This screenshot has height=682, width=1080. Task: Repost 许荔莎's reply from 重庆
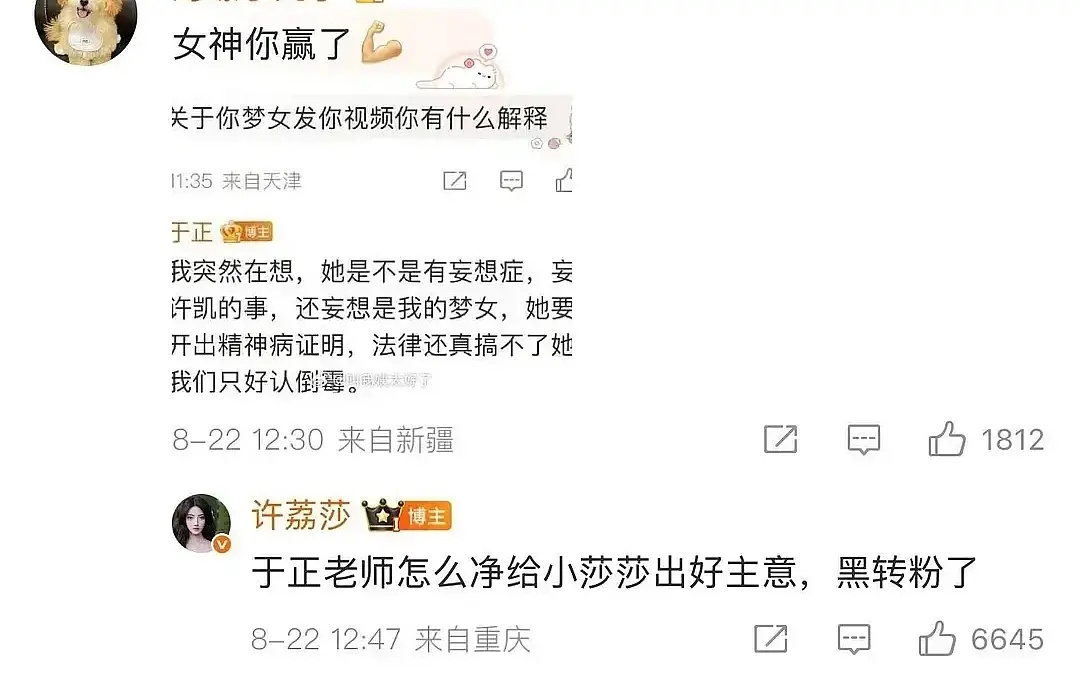pos(771,639)
